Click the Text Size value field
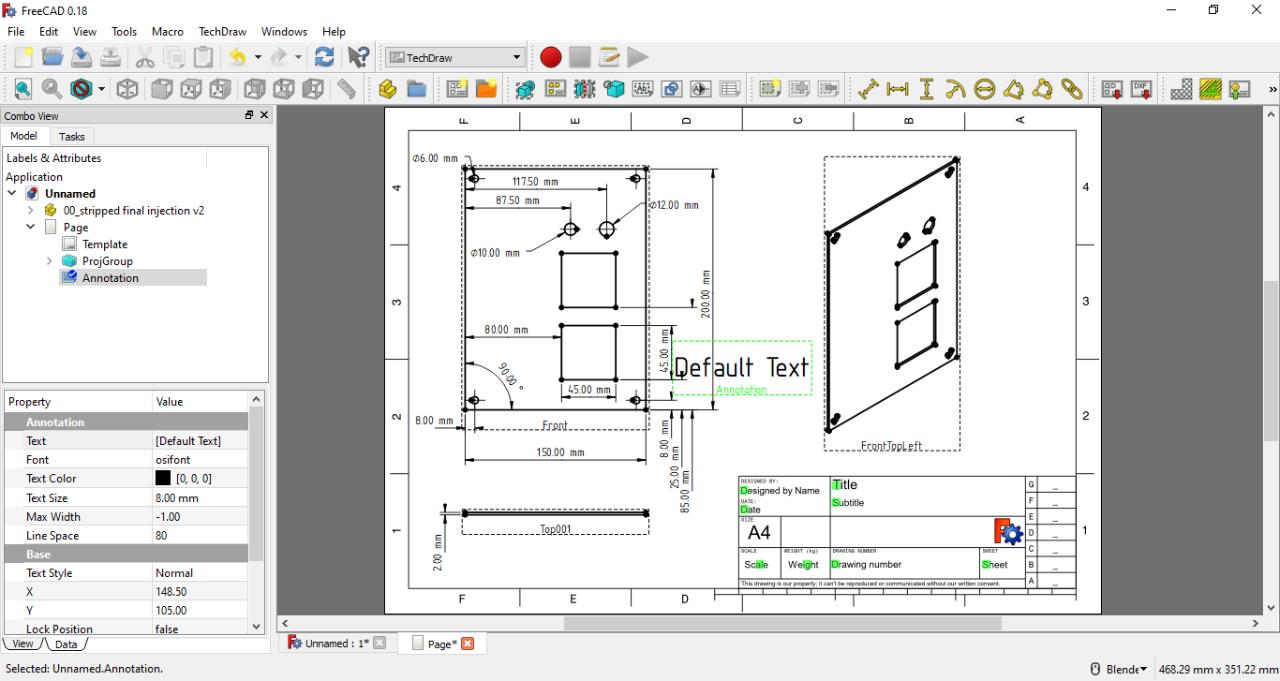The image size is (1280, 681). point(199,498)
